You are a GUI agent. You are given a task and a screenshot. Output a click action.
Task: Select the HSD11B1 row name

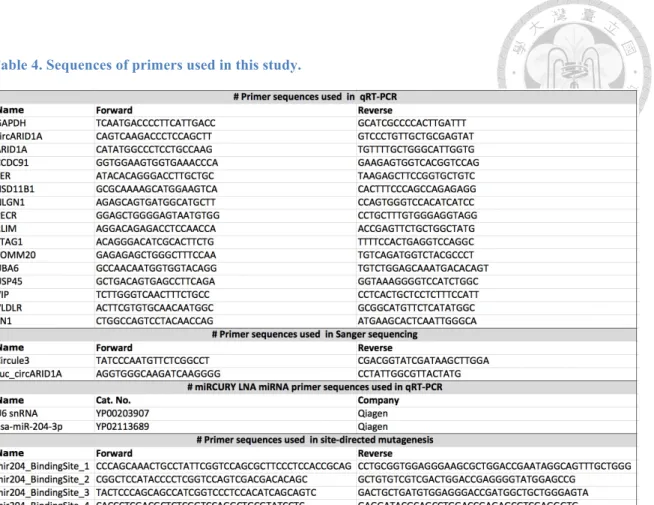(17, 189)
